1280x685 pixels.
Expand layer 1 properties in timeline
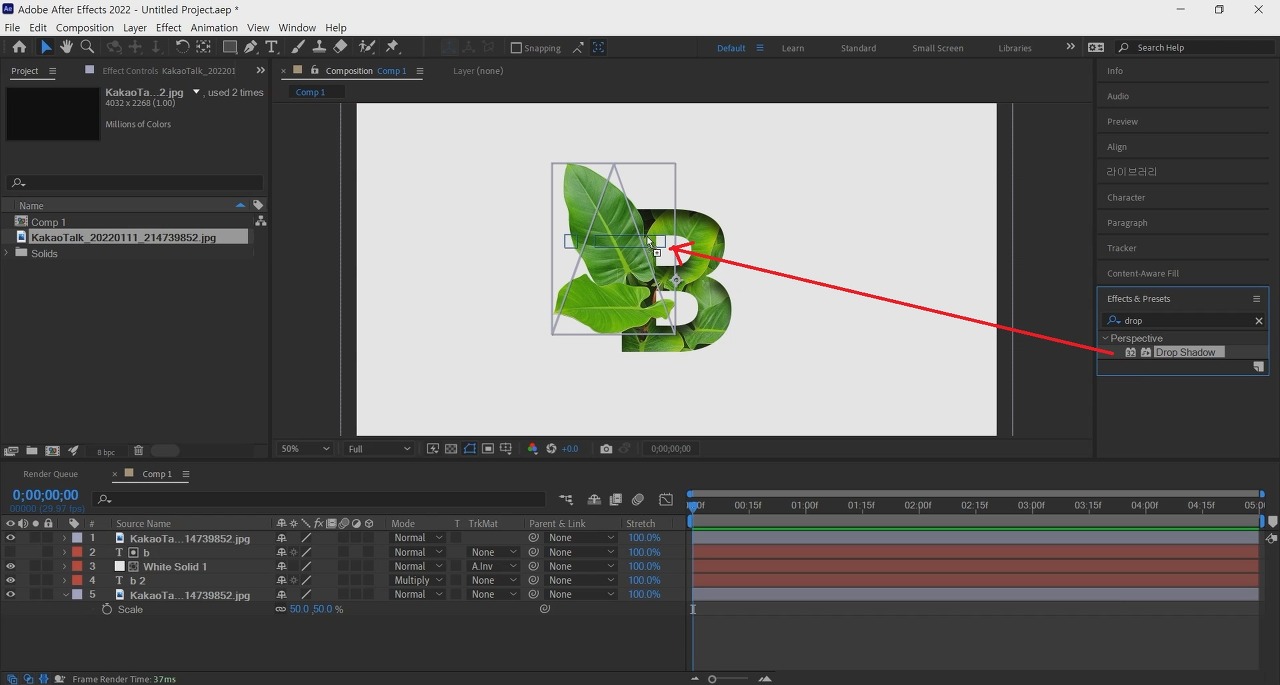click(65, 538)
